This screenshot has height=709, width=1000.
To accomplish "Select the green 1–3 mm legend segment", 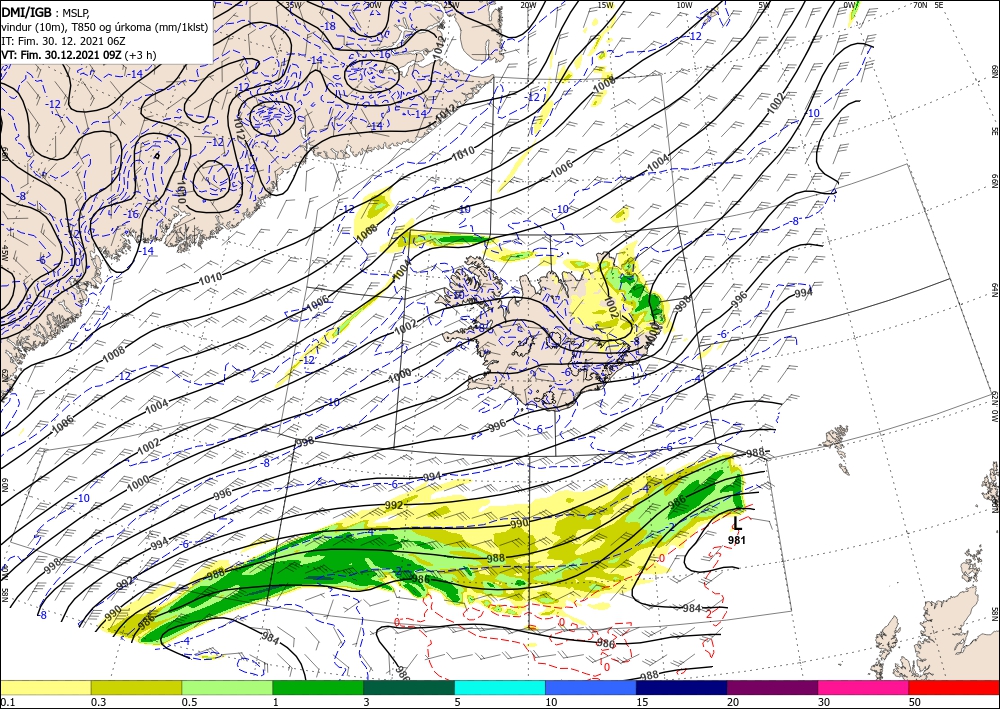I will click(318, 687).
